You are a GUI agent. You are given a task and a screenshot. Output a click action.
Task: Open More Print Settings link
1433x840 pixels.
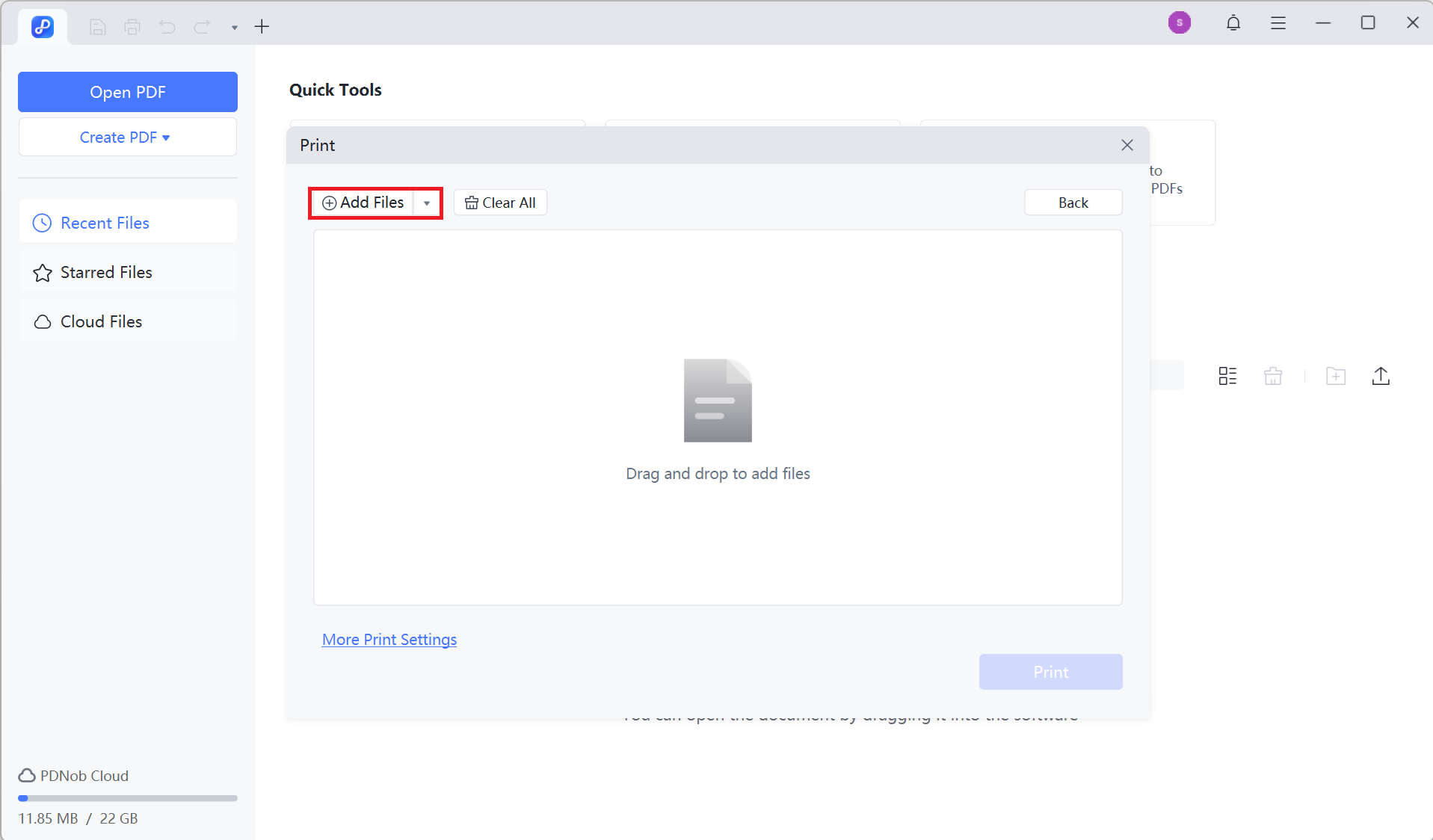(x=389, y=640)
